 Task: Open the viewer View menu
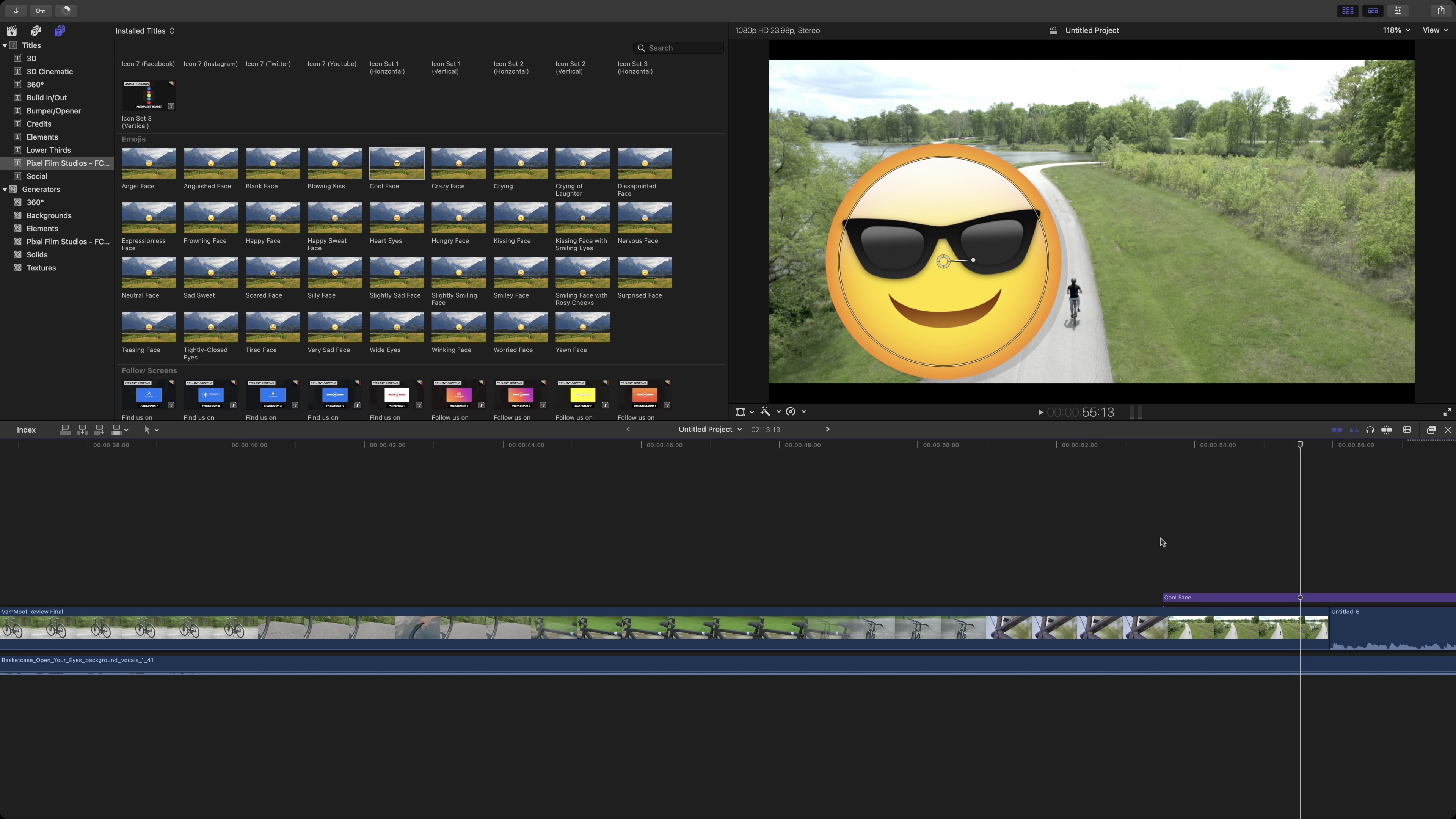pyautogui.click(x=1434, y=30)
